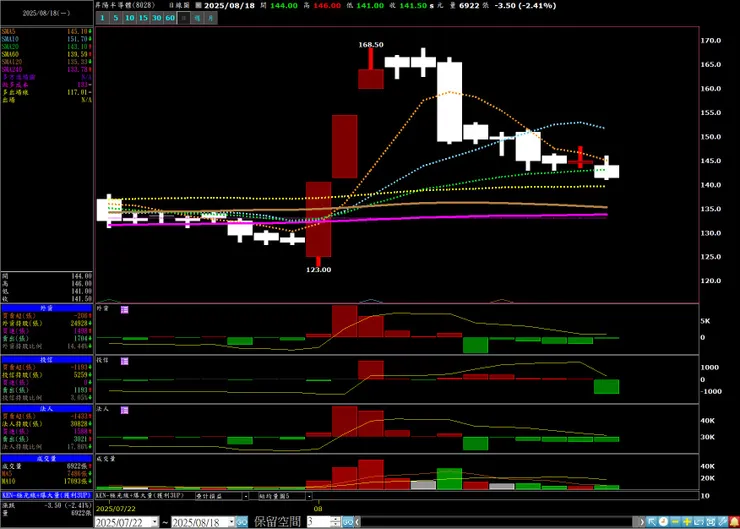This screenshot has width=740, height=529.
Task: Click the 2025/08/18 date box at top left
Action: 47,13
